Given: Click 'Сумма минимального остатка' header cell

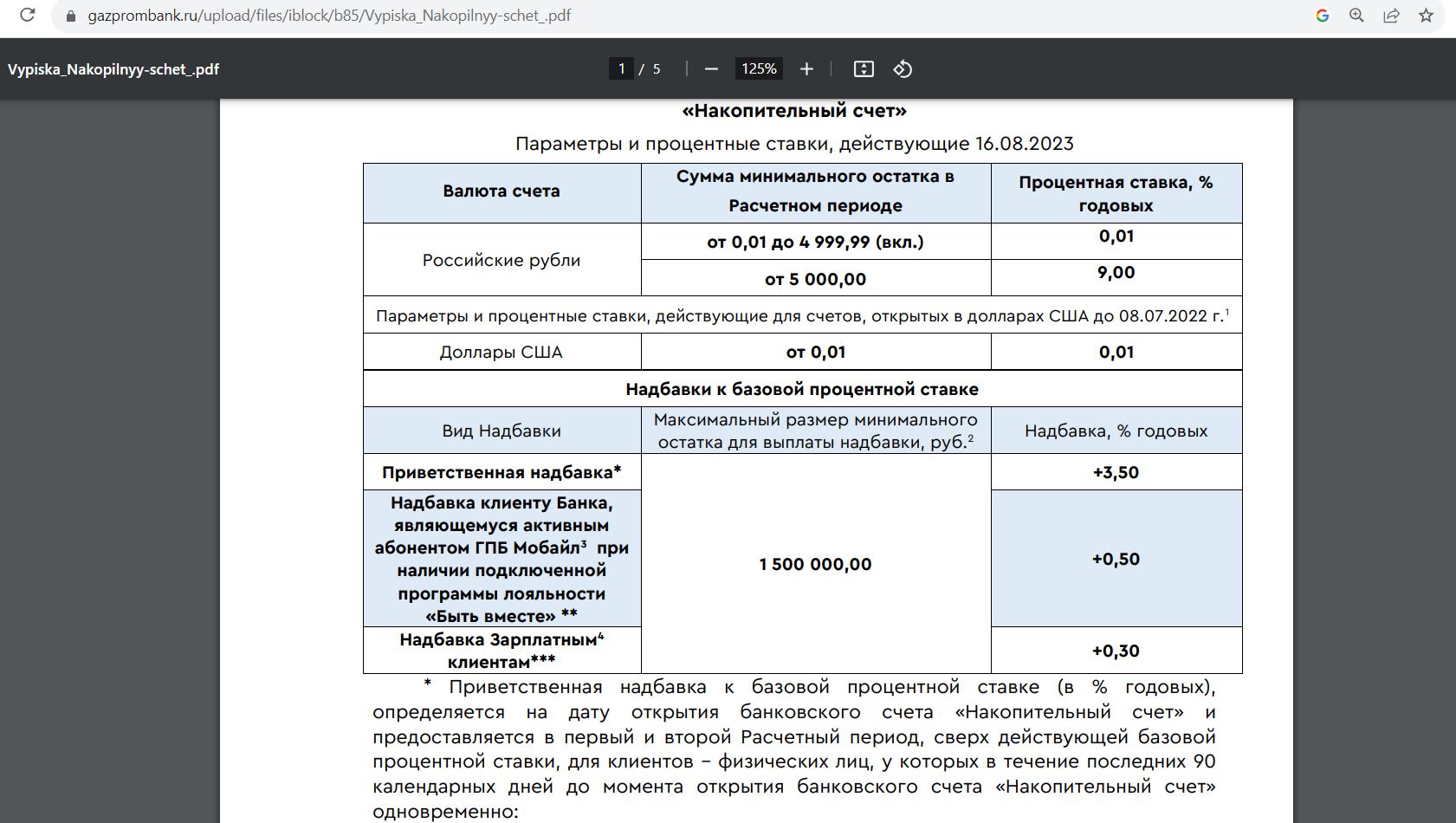Looking at the screenshot, I should (815, 192).
